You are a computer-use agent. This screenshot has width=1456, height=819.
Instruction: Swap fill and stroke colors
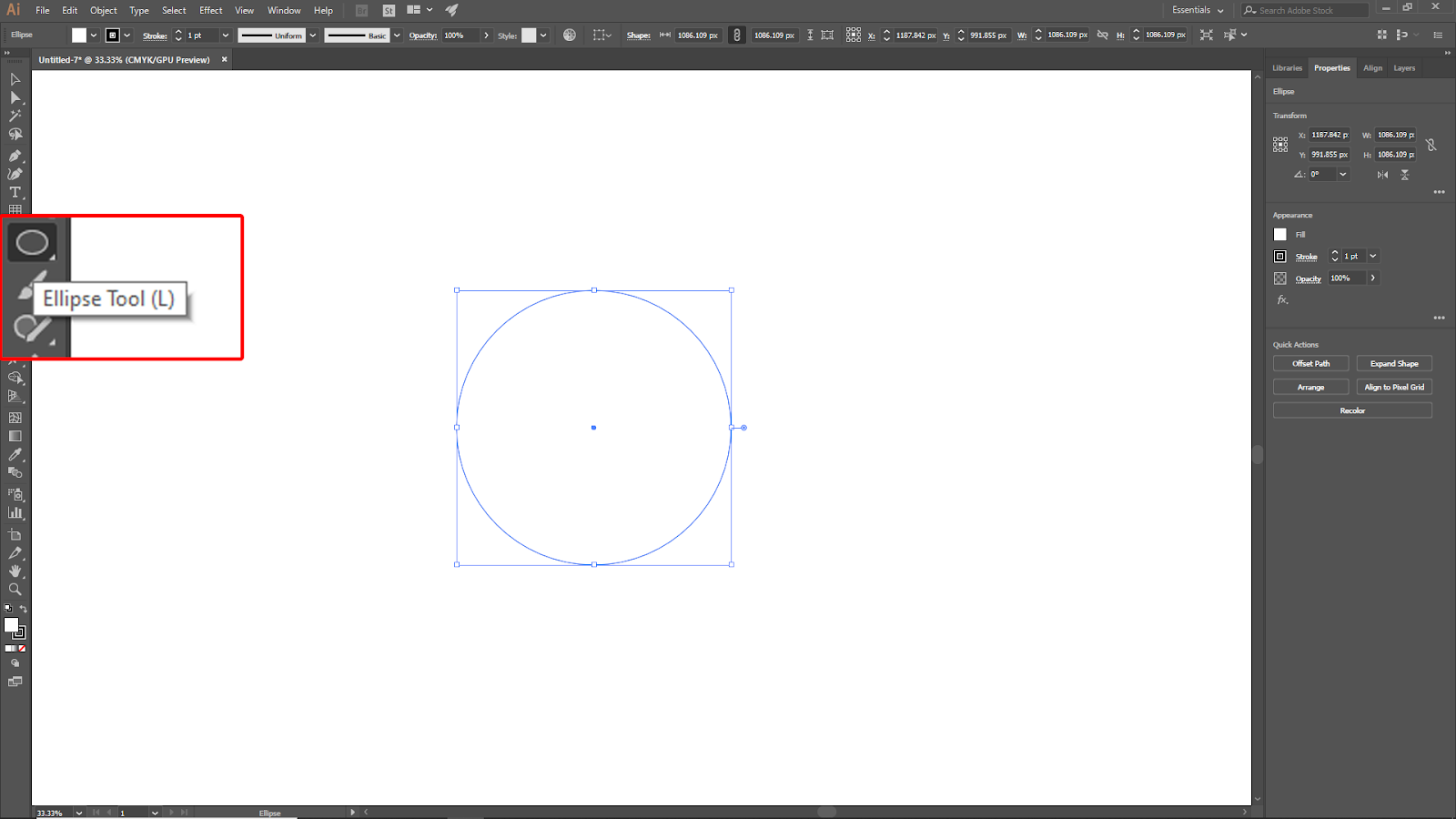[24, 609]
